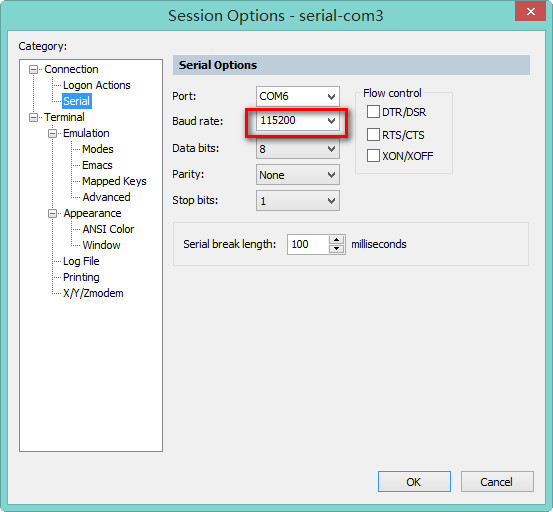Open the ANSI Color category
The width and height of the screenshot is (553, 512).
point(108,229)
